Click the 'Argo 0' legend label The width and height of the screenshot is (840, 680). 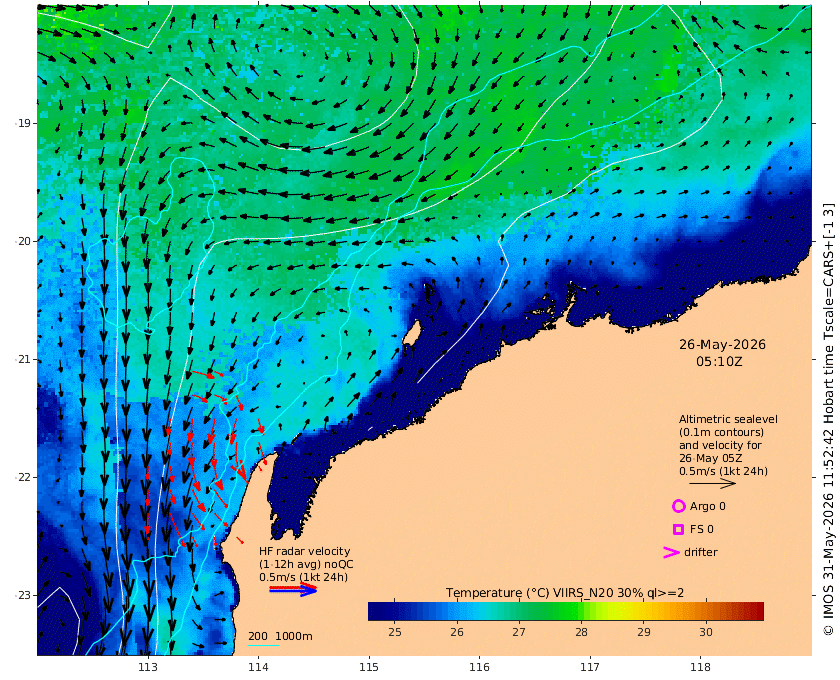tap(708, 506)
